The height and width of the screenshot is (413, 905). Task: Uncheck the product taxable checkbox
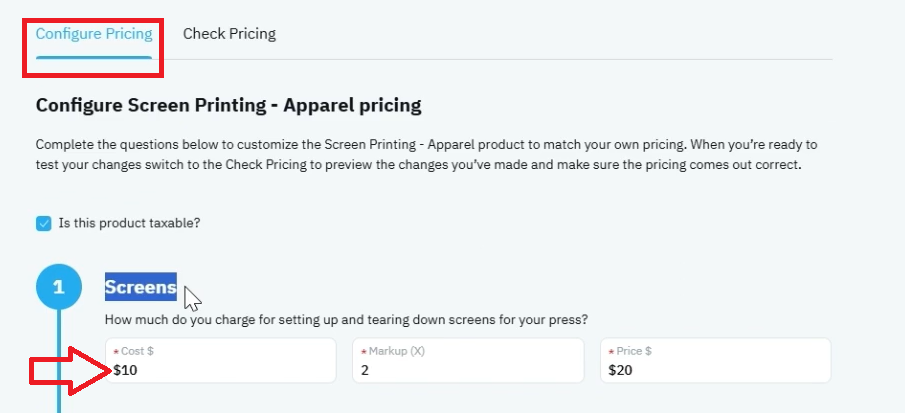44,223
